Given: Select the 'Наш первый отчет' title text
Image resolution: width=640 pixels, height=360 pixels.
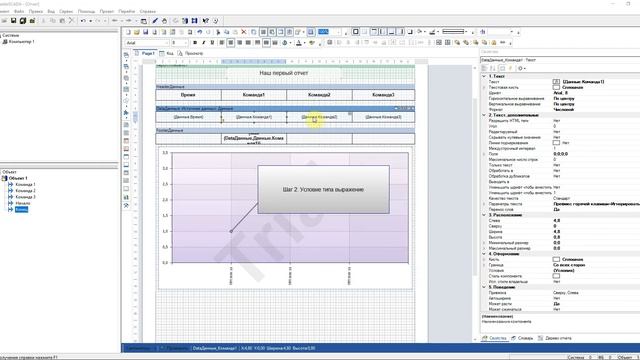Looking at the screenshot, I should coord(284,73).
